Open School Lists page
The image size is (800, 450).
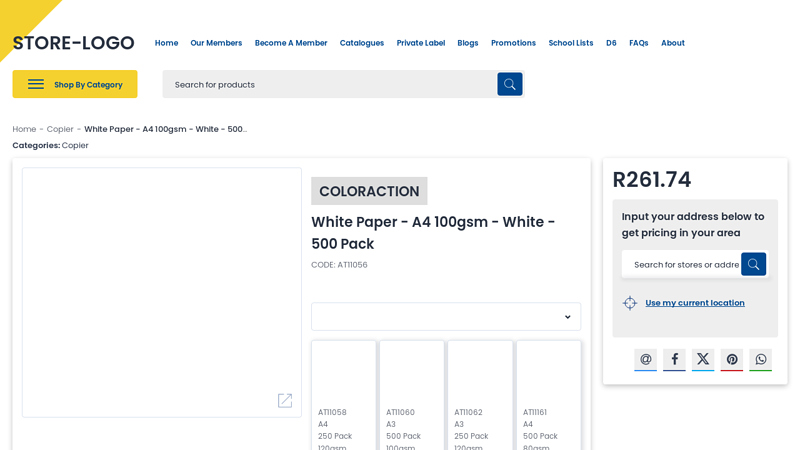(x=571, y=43)
